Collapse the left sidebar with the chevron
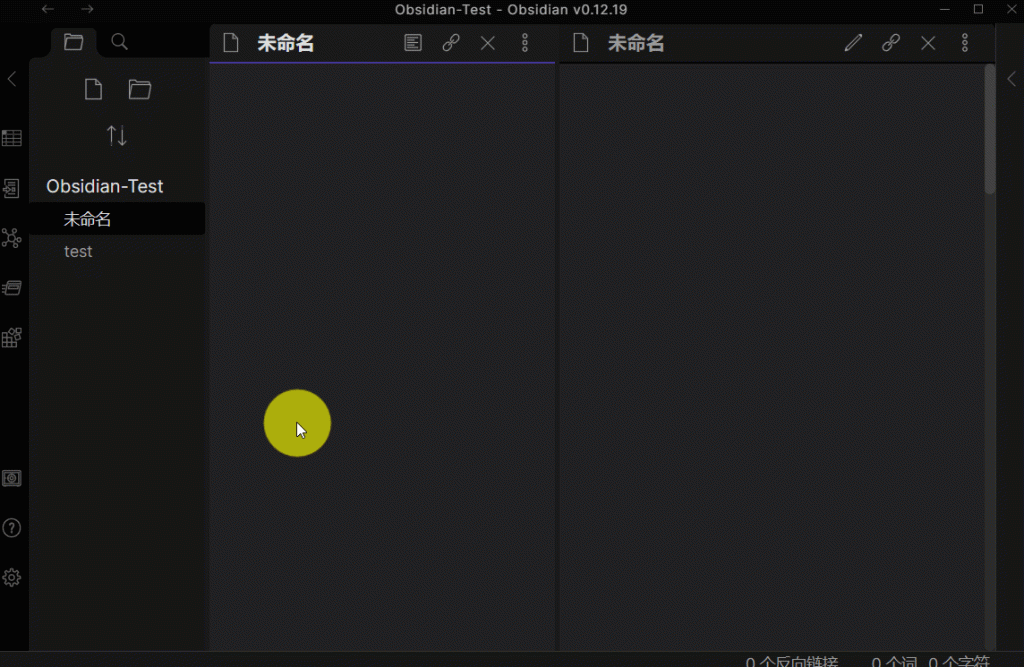Image resolution: width=1024 pixels, height=667 pixels. pos(12,79)
